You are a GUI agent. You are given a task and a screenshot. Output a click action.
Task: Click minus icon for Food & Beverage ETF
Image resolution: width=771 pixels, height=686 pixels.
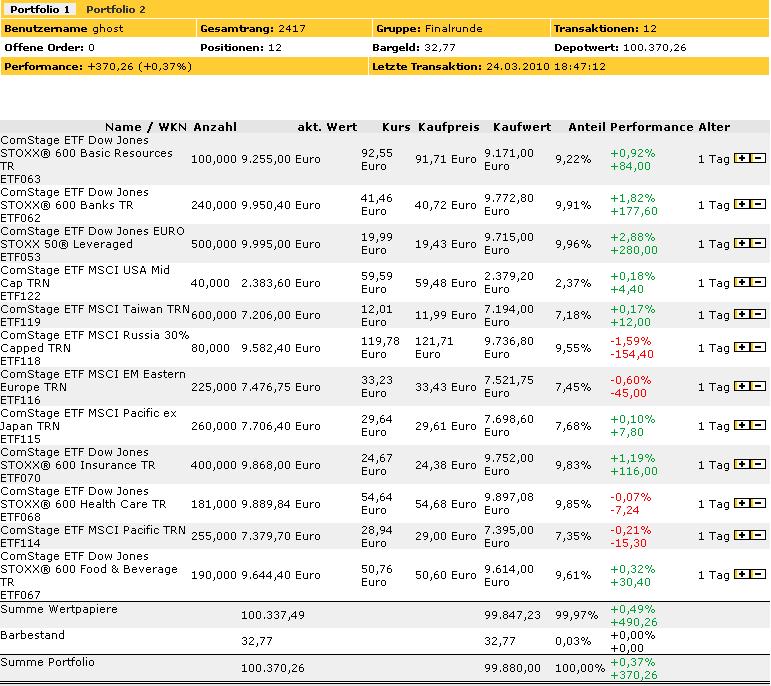(x=758, y=575)
